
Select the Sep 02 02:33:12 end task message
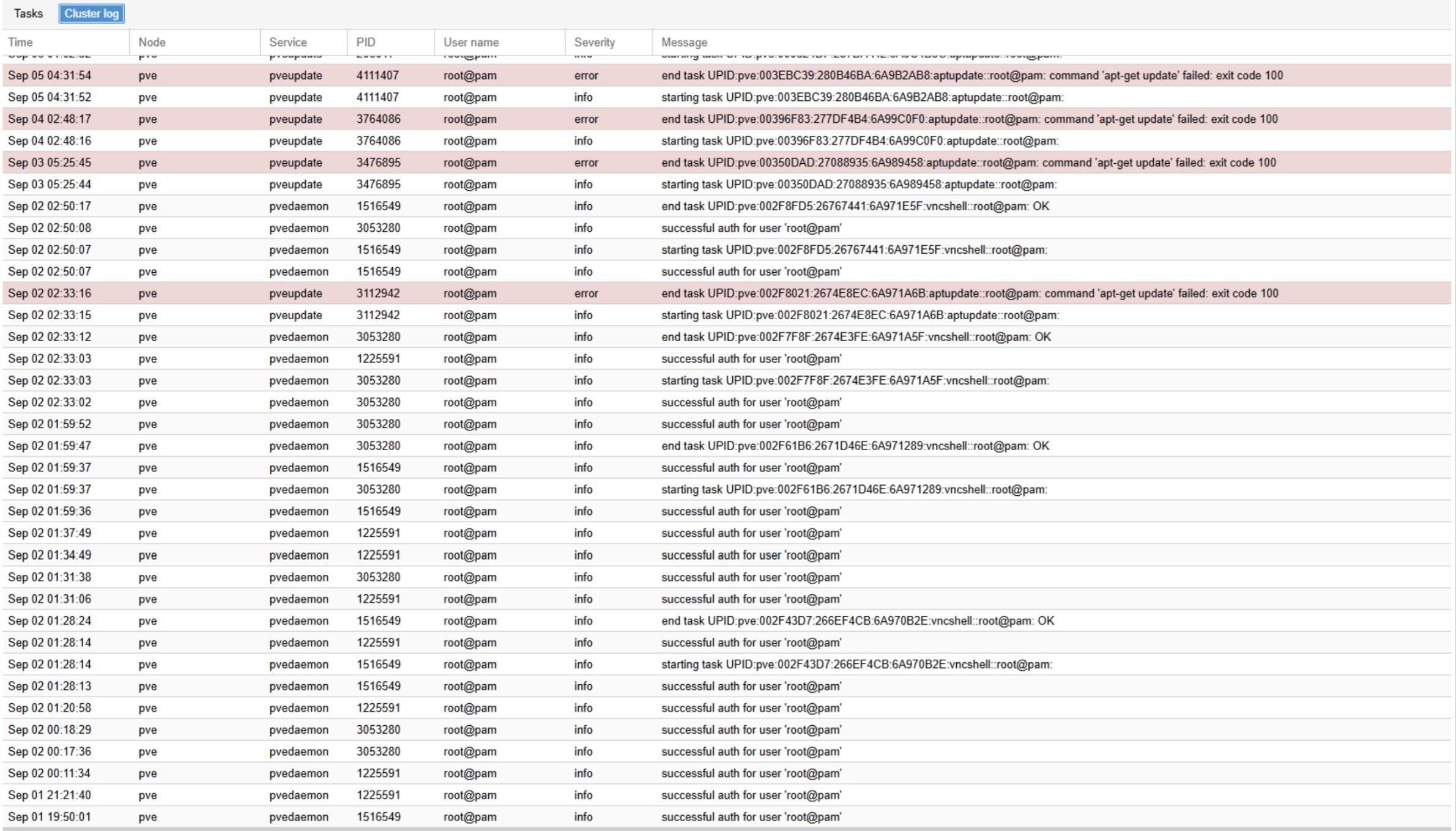pos(856,337)
